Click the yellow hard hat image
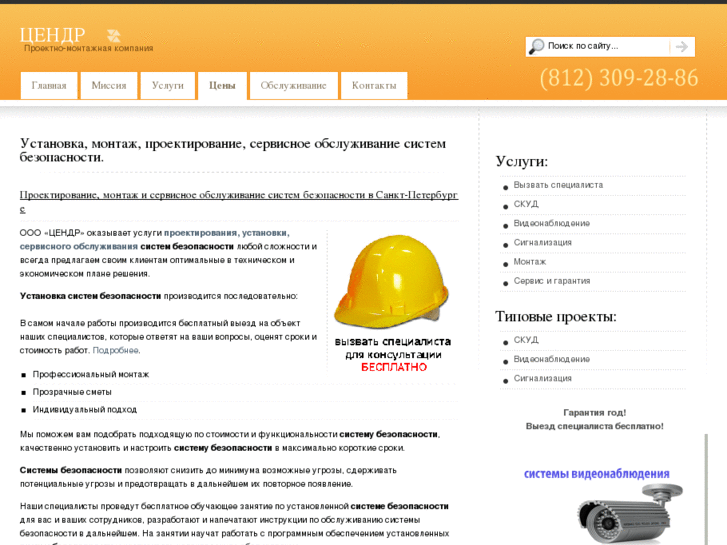 [391, 280]
